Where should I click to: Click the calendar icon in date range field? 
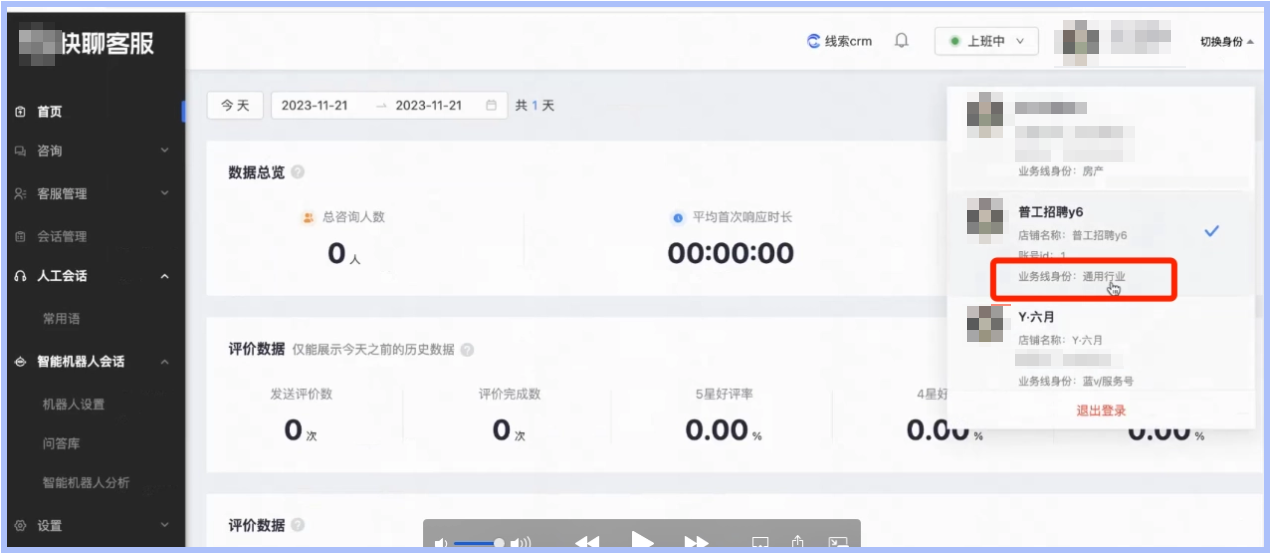pyautogui.click(x=491, y=106)
